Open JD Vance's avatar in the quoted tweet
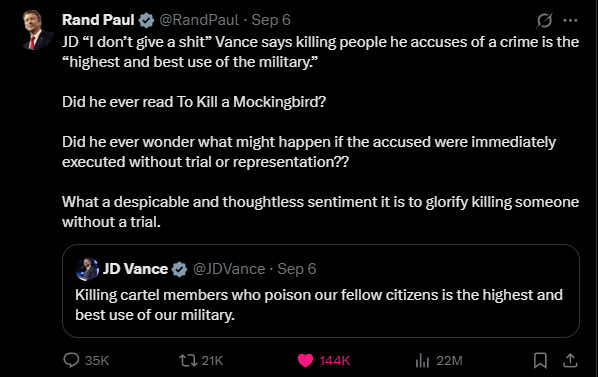 (x=87, y=269)
